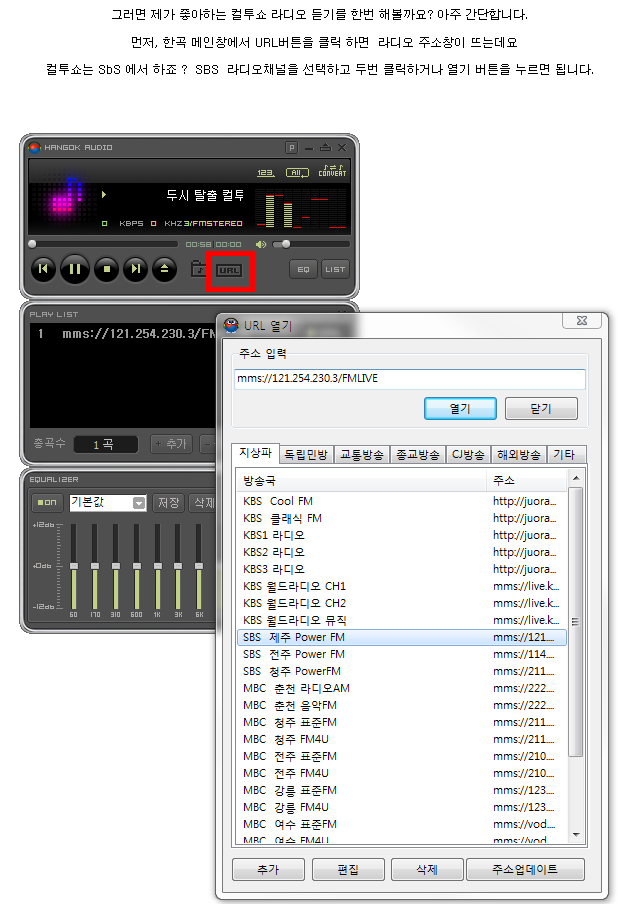
Task: Select MBC 춘천 음악FM station
Action: [402, 705]
